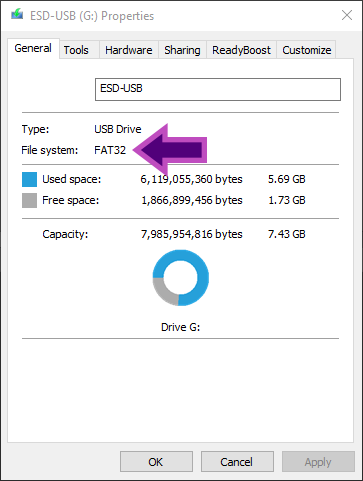363x481 pixels.
Task: Click the drive usage donut chart
Action: pyautogui.click(x=181, y=278)
